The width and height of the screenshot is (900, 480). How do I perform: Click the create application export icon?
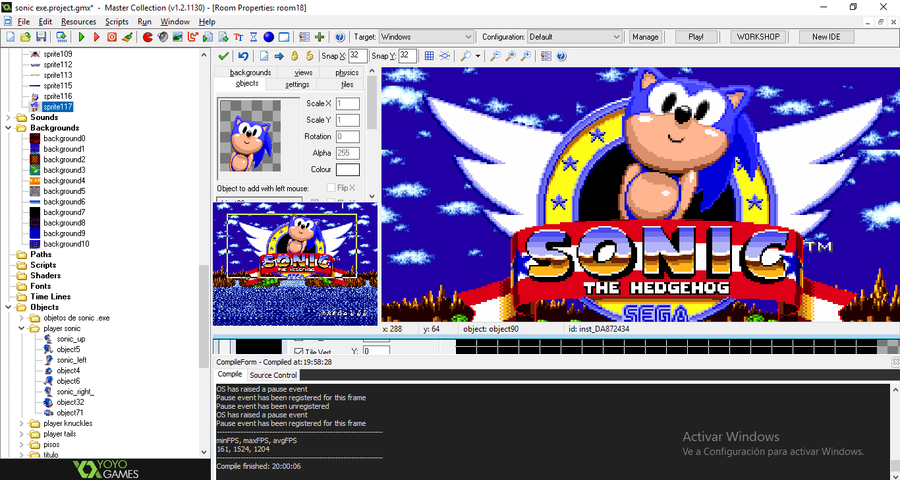[x=61, y=37]
